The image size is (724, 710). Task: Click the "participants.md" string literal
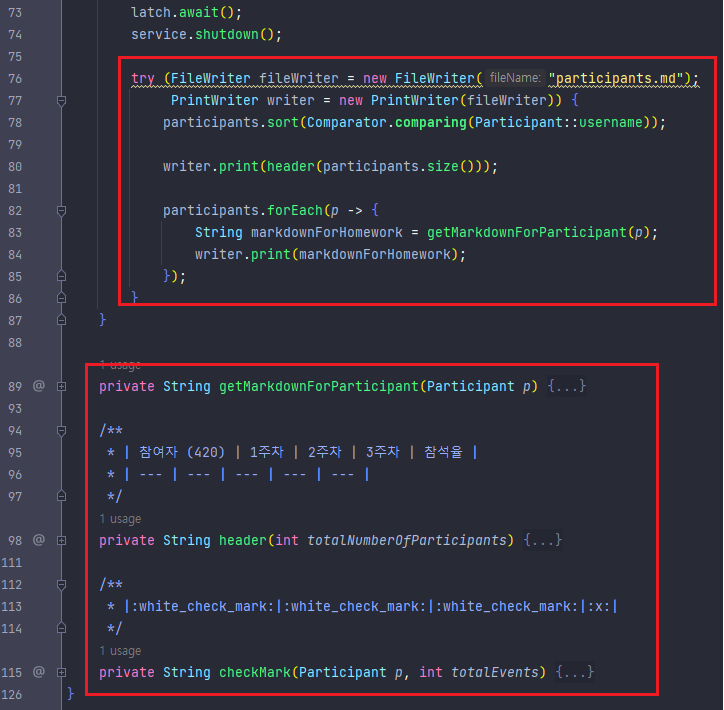(x=616, y=78)
